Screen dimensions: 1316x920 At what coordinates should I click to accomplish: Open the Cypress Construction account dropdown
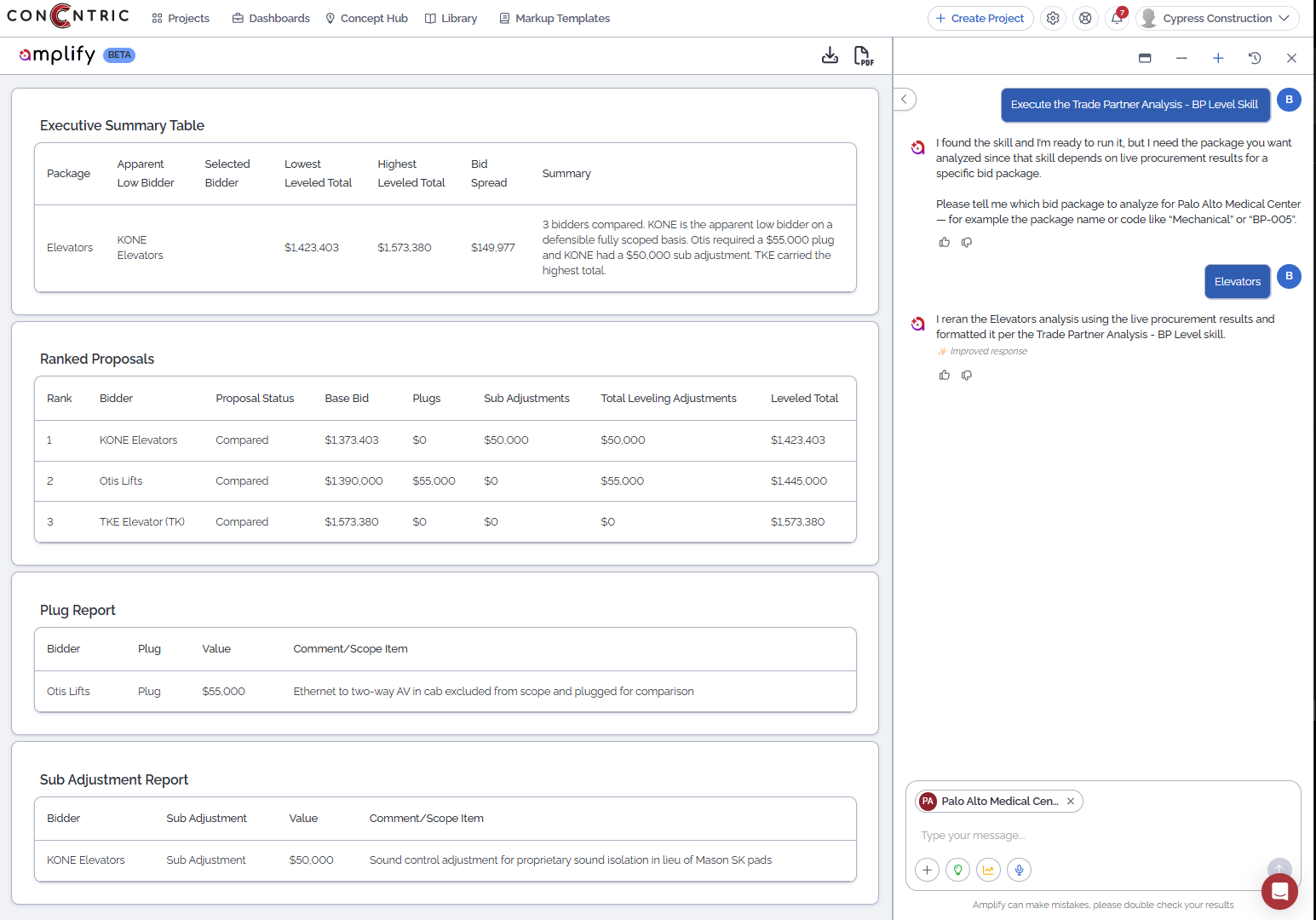1217,18
